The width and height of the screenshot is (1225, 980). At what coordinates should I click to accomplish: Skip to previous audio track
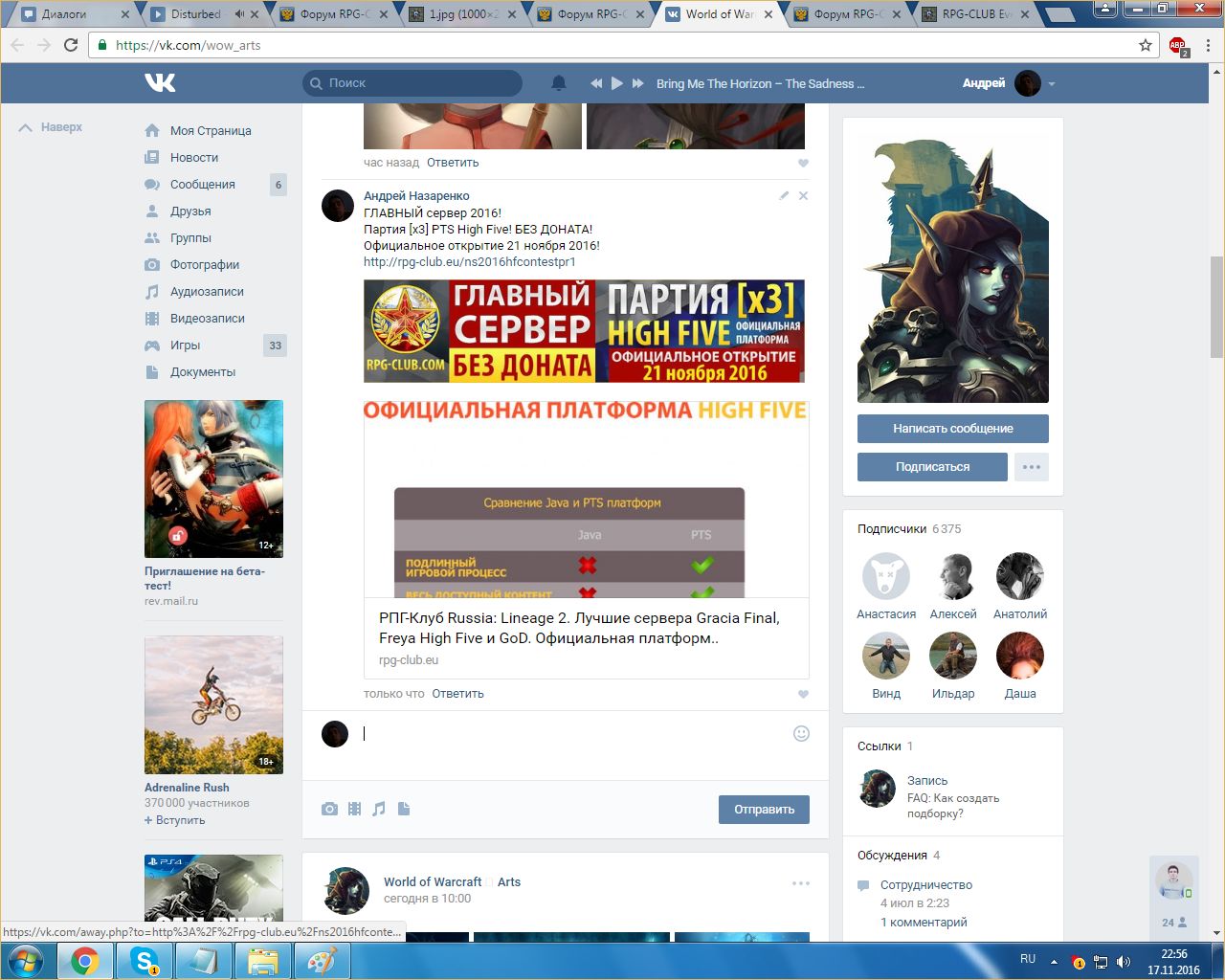coord(596,83)
